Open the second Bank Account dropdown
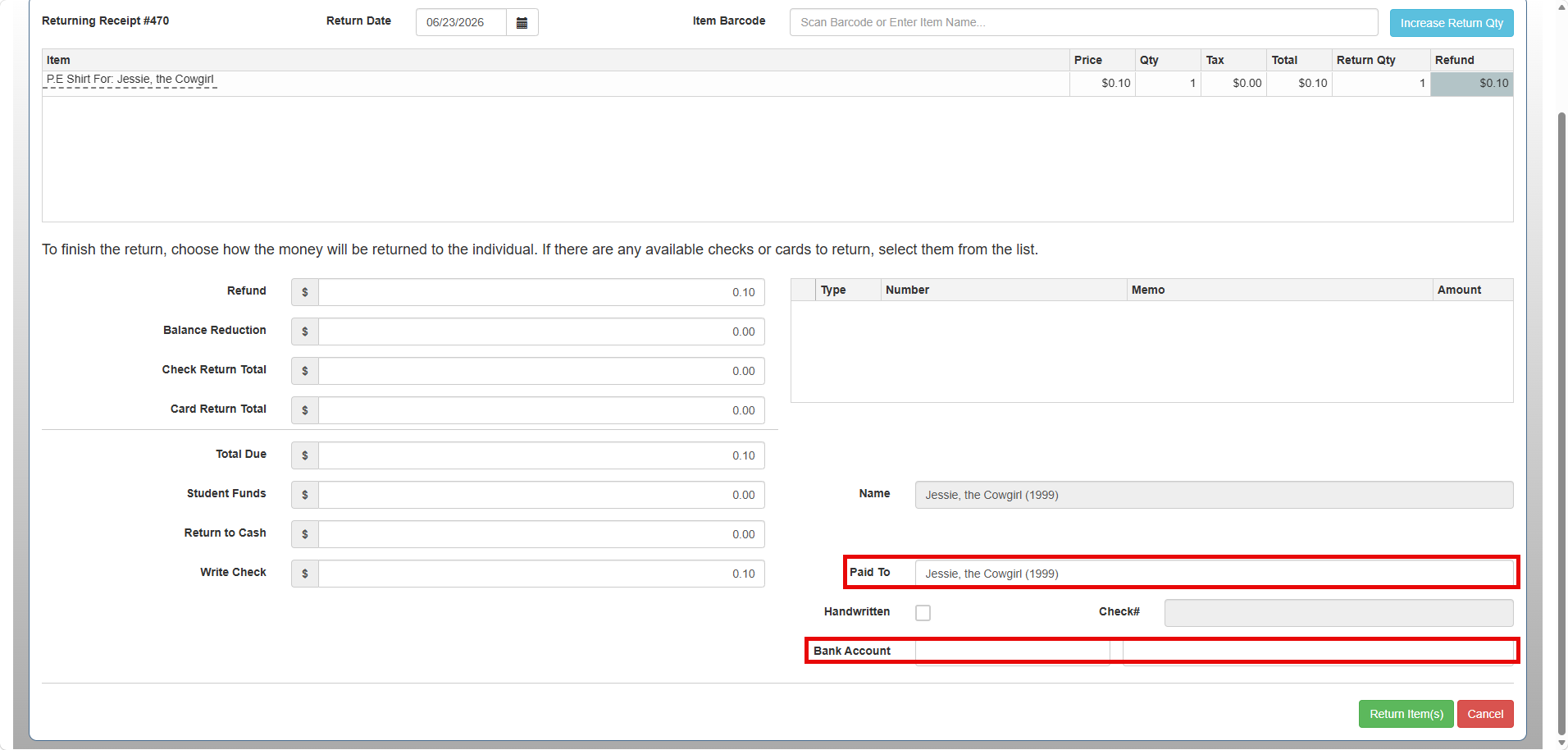The height and width of the screenshot is (750, 1568). tap(1318, 652)
